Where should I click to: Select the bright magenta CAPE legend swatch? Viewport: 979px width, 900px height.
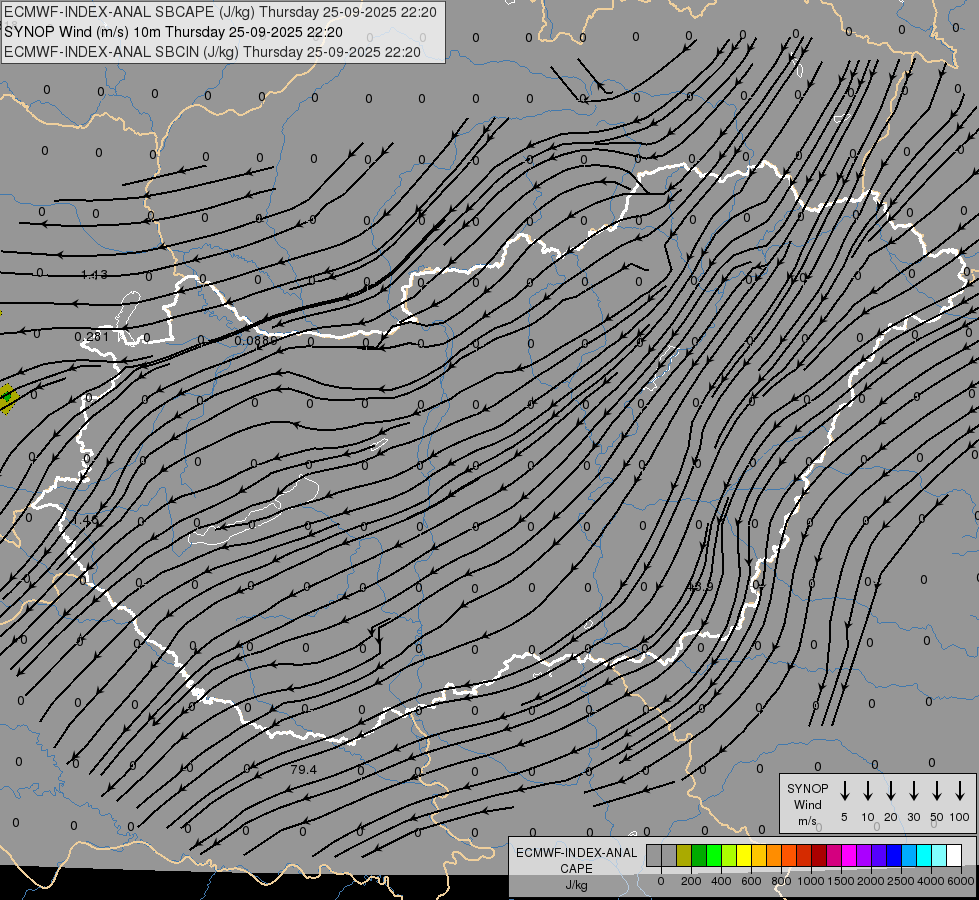click(849, 855)
